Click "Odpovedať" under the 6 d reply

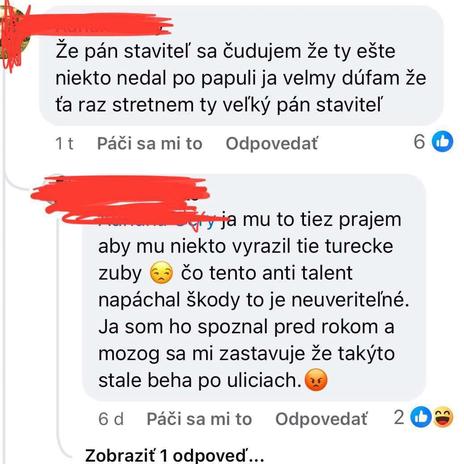pyautogui.click(x=321, y=419)
